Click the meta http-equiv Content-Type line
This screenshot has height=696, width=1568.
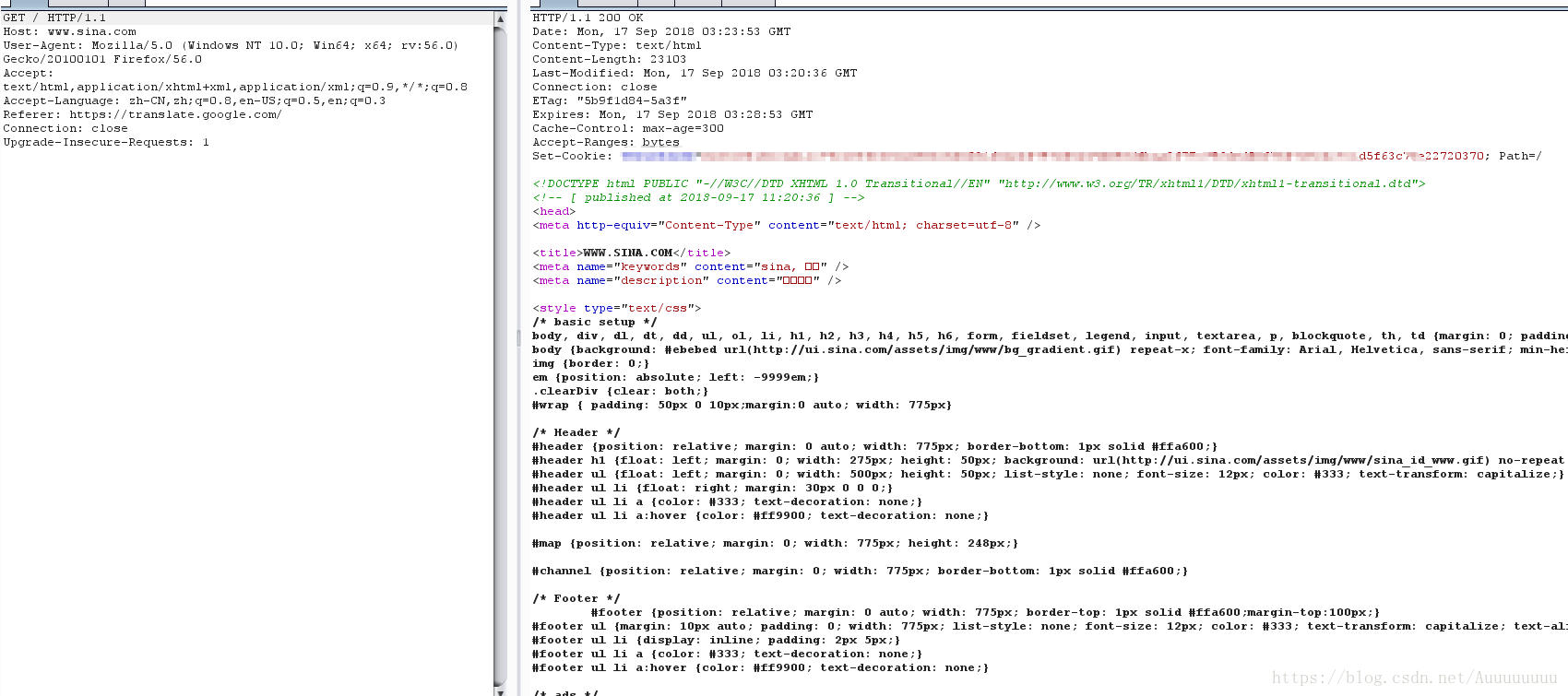787,225
